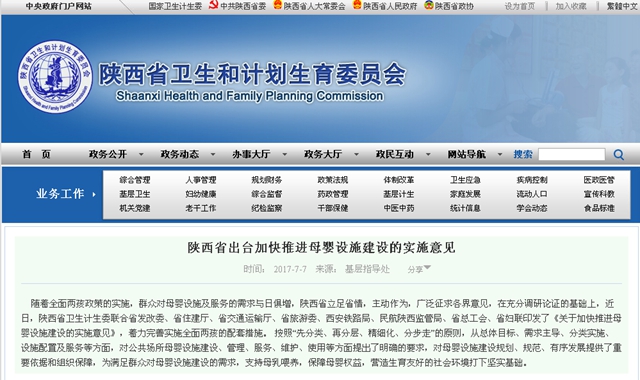Click 加入收藏 at the top

(x=571, y=6)
